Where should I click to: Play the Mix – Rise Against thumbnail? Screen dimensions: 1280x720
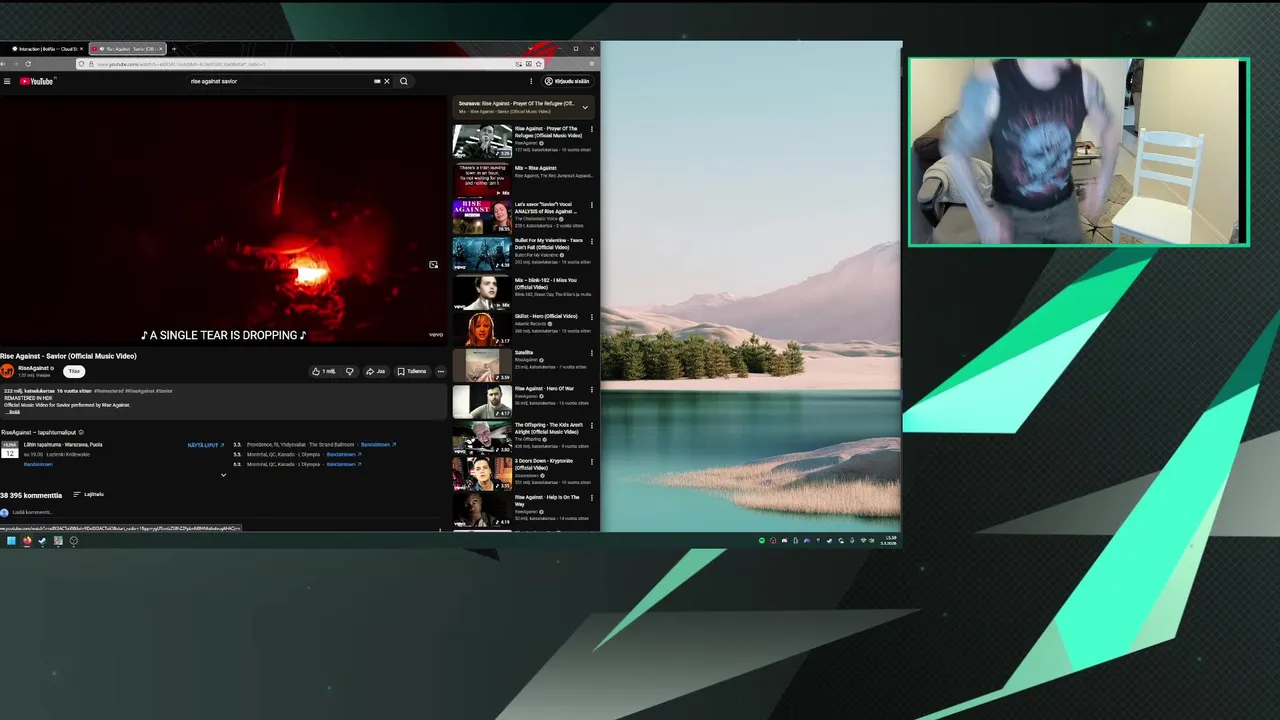[482, 179]
